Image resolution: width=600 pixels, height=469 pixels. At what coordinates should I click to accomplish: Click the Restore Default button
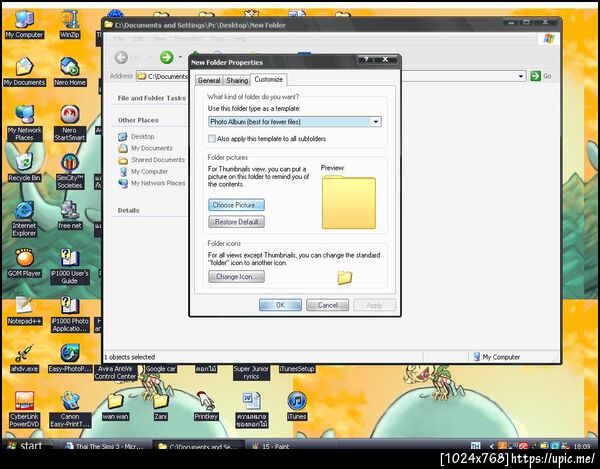point(236,222)
